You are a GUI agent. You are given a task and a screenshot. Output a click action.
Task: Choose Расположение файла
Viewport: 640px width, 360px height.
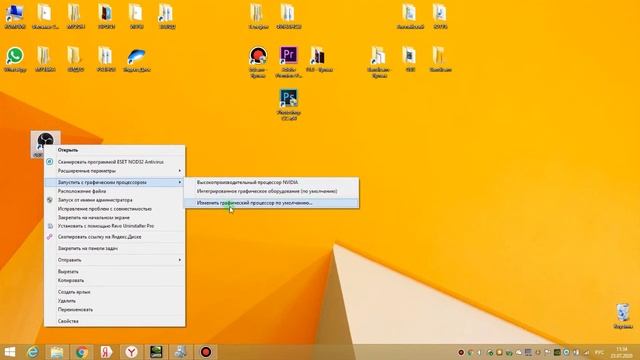[114, 191]
